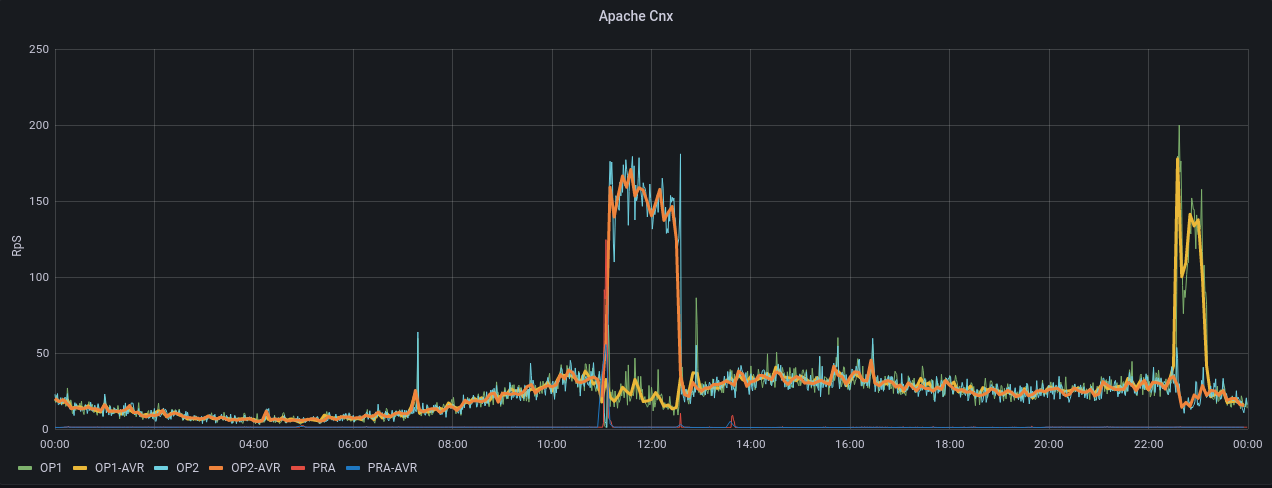This screenshot has width=1272, height=488.
Task: Toggle the OP2-AVR legend label
Action: [x=255, y=467]
